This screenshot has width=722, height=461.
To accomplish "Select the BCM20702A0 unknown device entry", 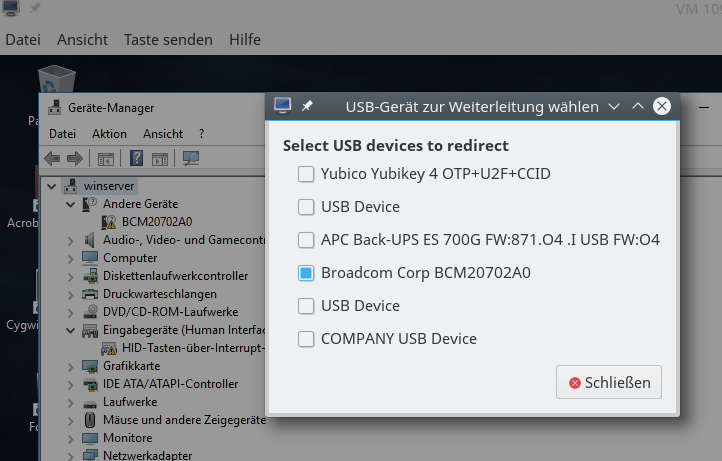I will tap(157, 222).
